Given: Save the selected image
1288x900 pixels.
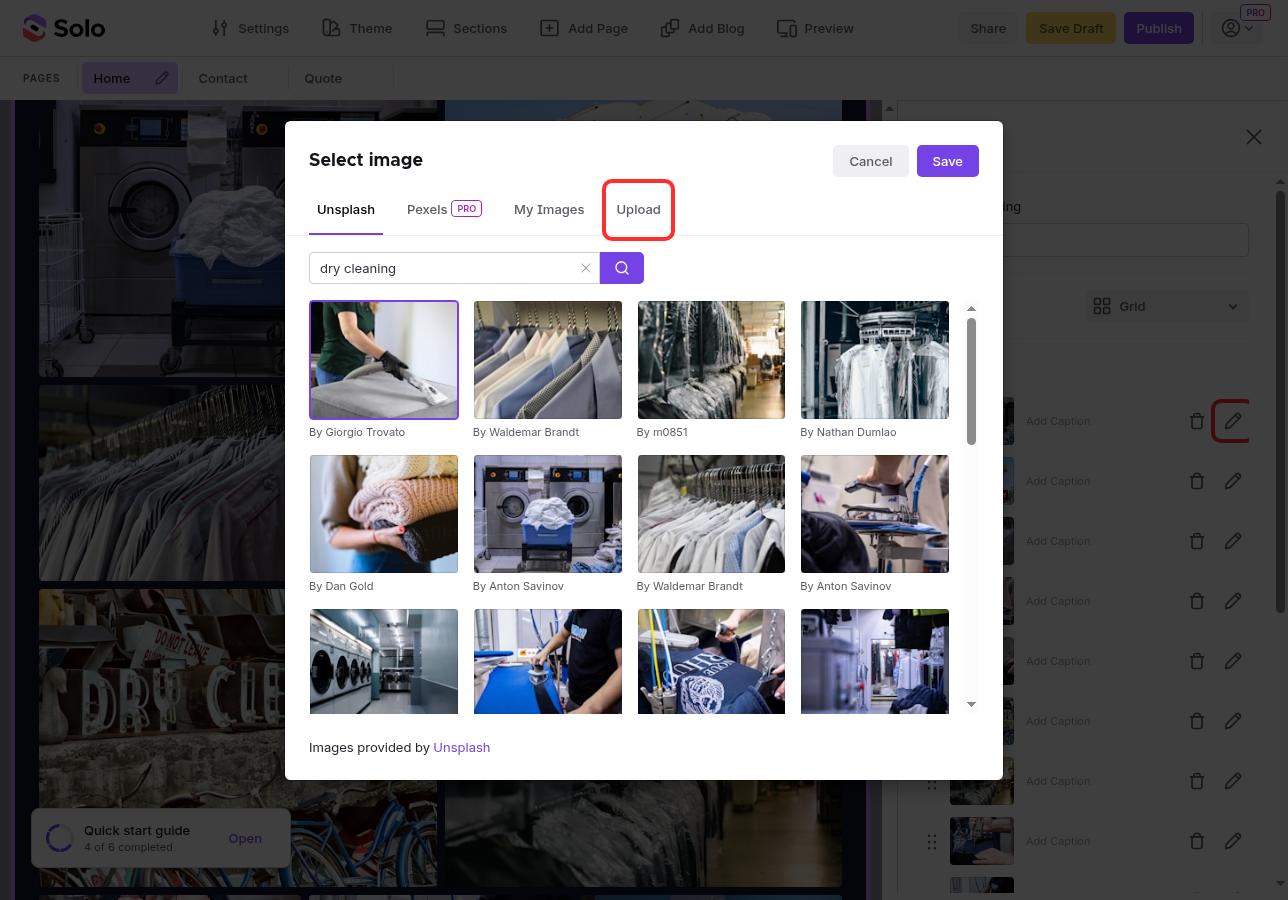Looking at the screenshot, I should click(948, 161).
